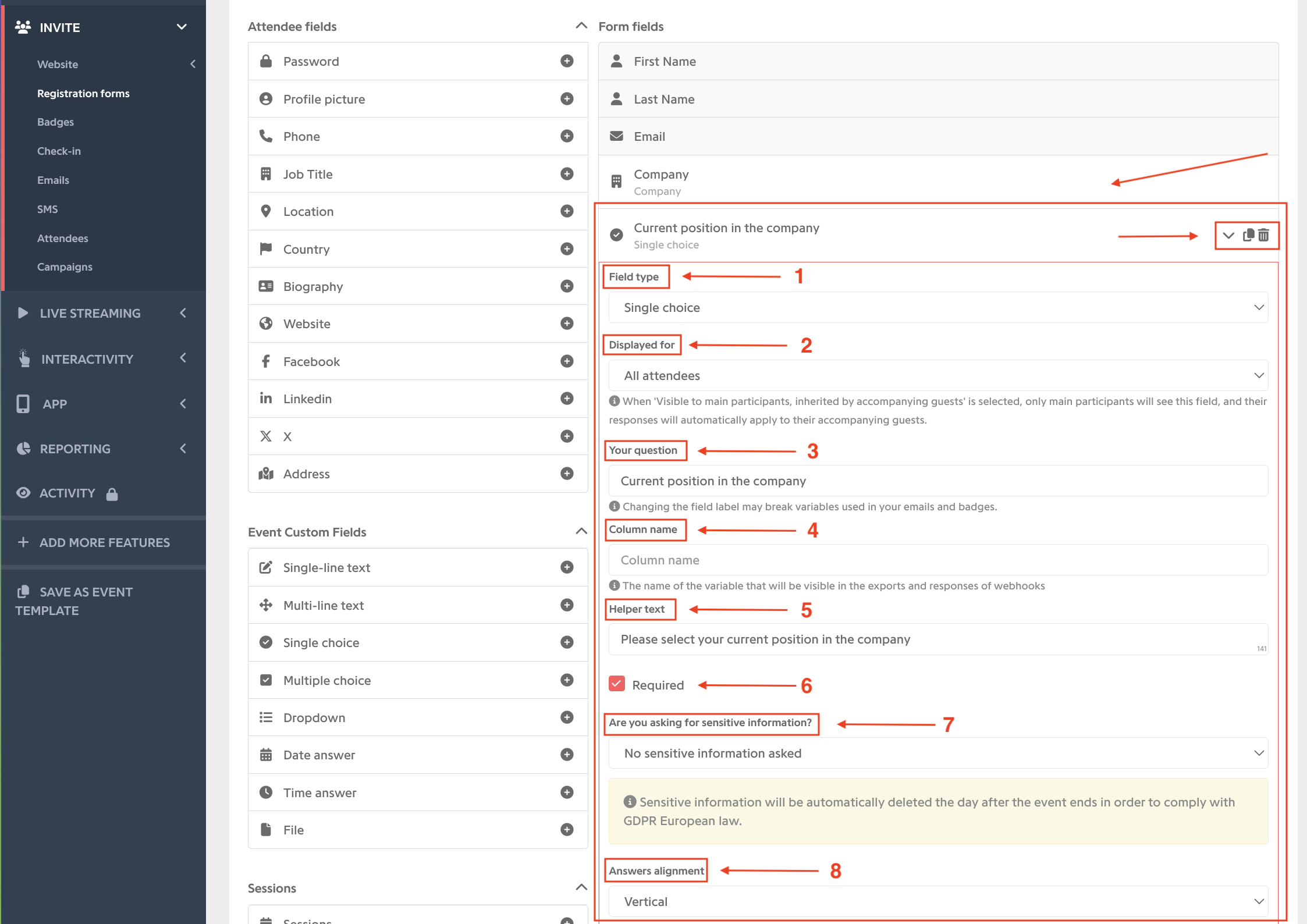Add a Multiple choice custom field

567,680
